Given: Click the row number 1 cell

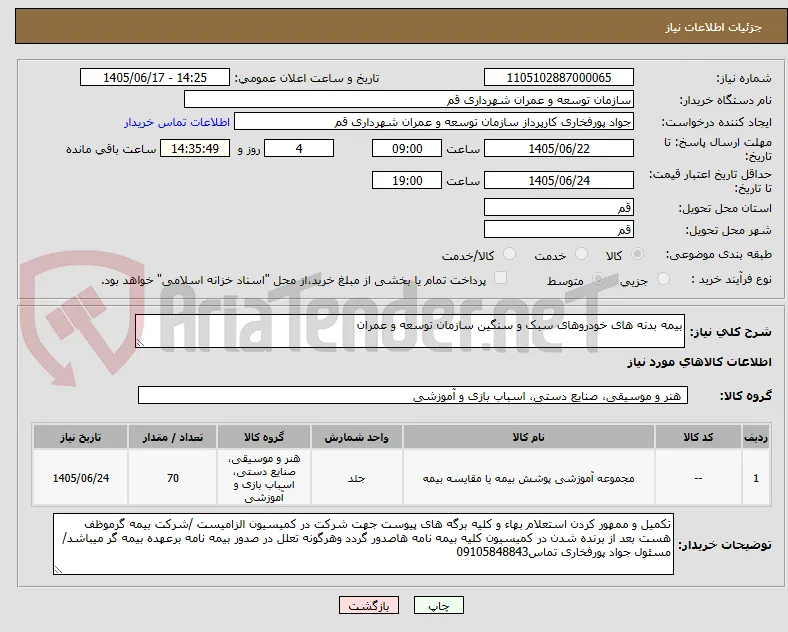Looking at the screenshot, I should (x=756, y=478).
